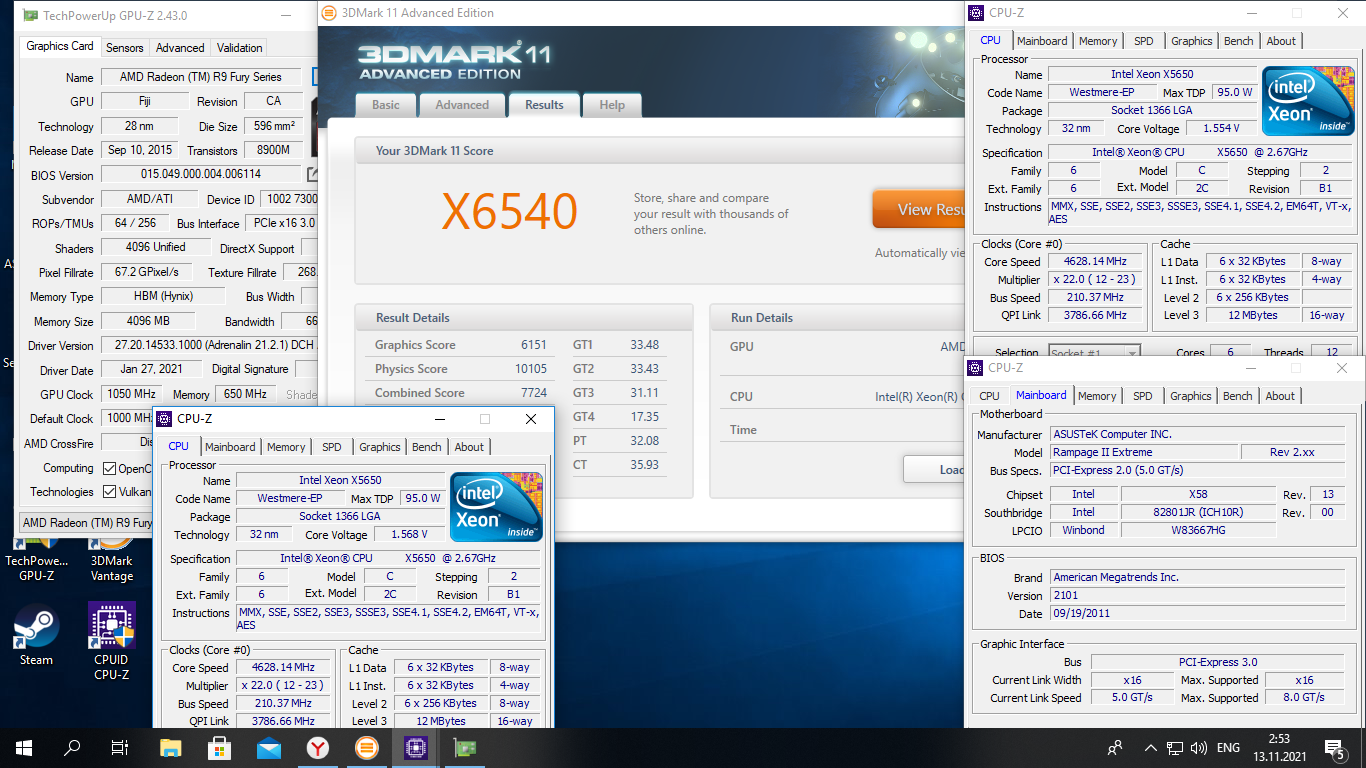
Task: Open Advanced tab in 3DMark 11
Action: pyautogui.click(x=462, y=105)
